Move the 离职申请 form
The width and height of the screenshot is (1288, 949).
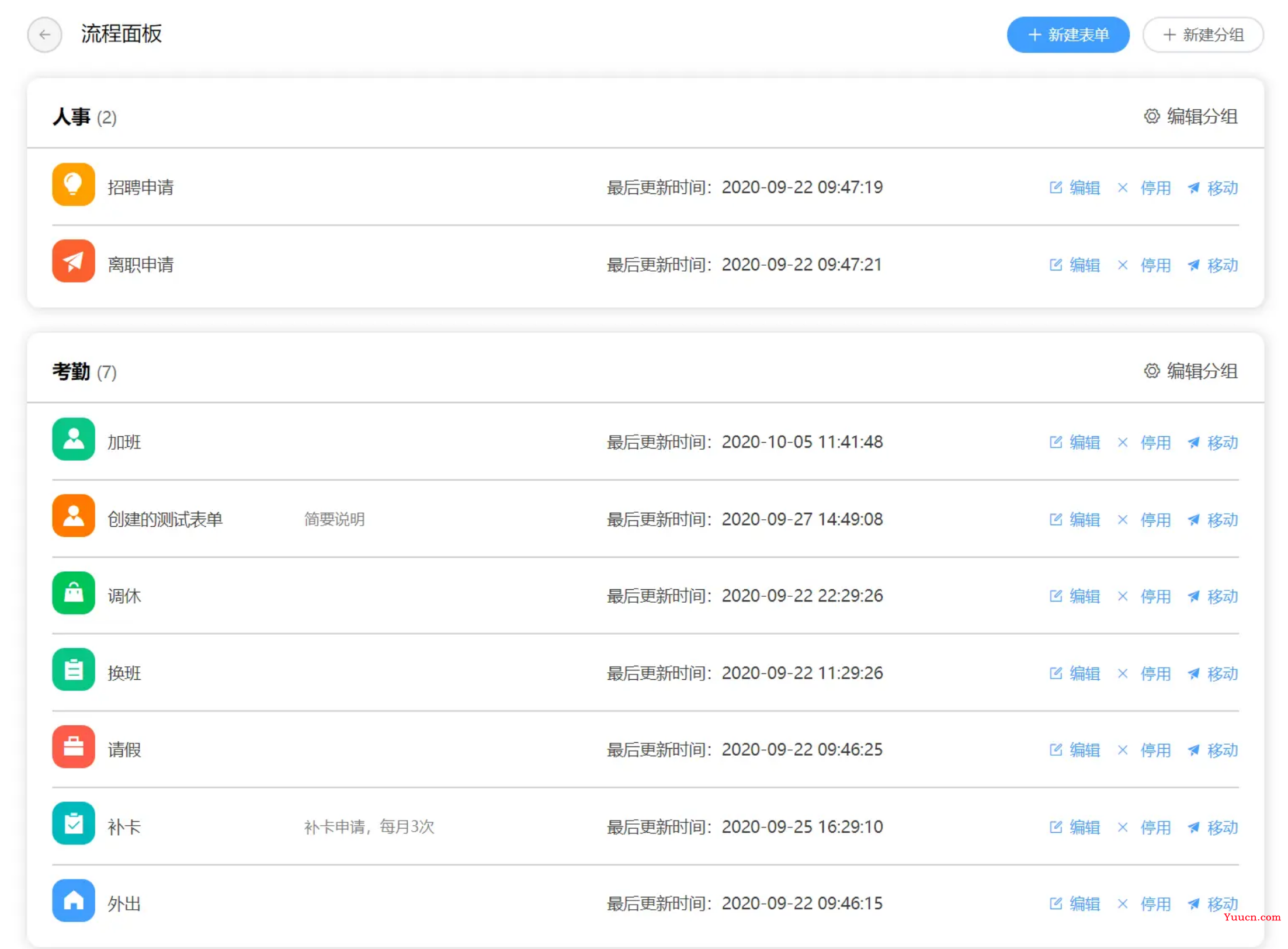(x=1213, y=265)
